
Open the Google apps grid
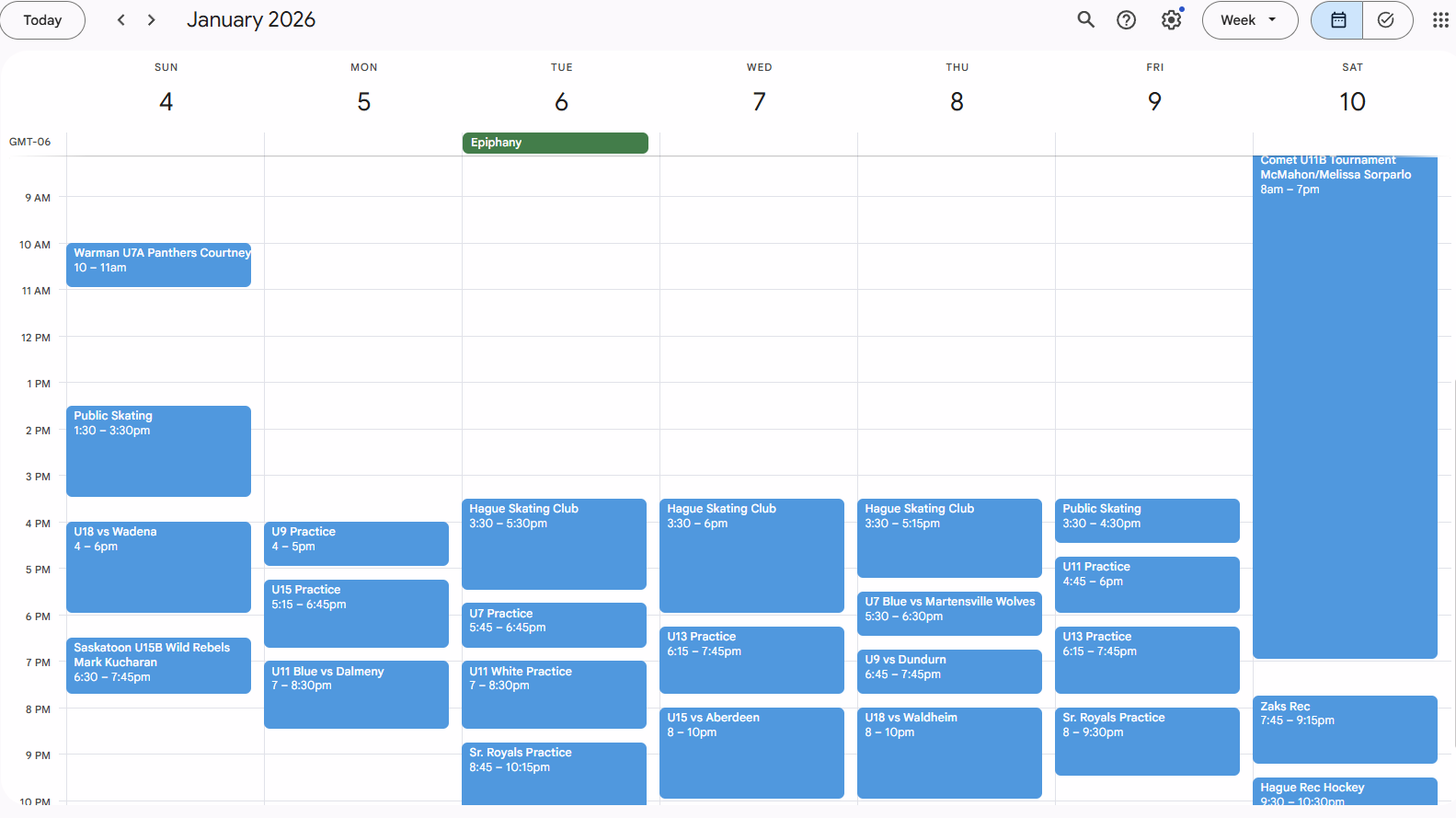1440,20
